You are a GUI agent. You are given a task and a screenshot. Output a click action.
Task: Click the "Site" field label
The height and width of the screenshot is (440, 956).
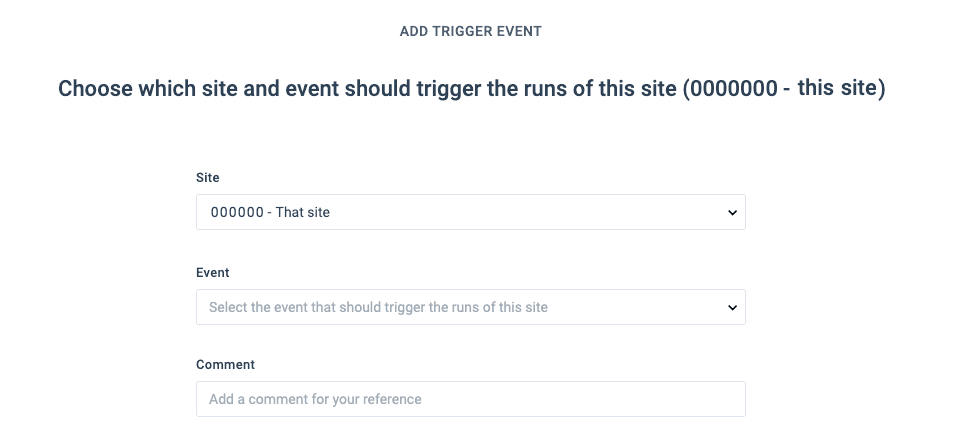click(208, 177)
